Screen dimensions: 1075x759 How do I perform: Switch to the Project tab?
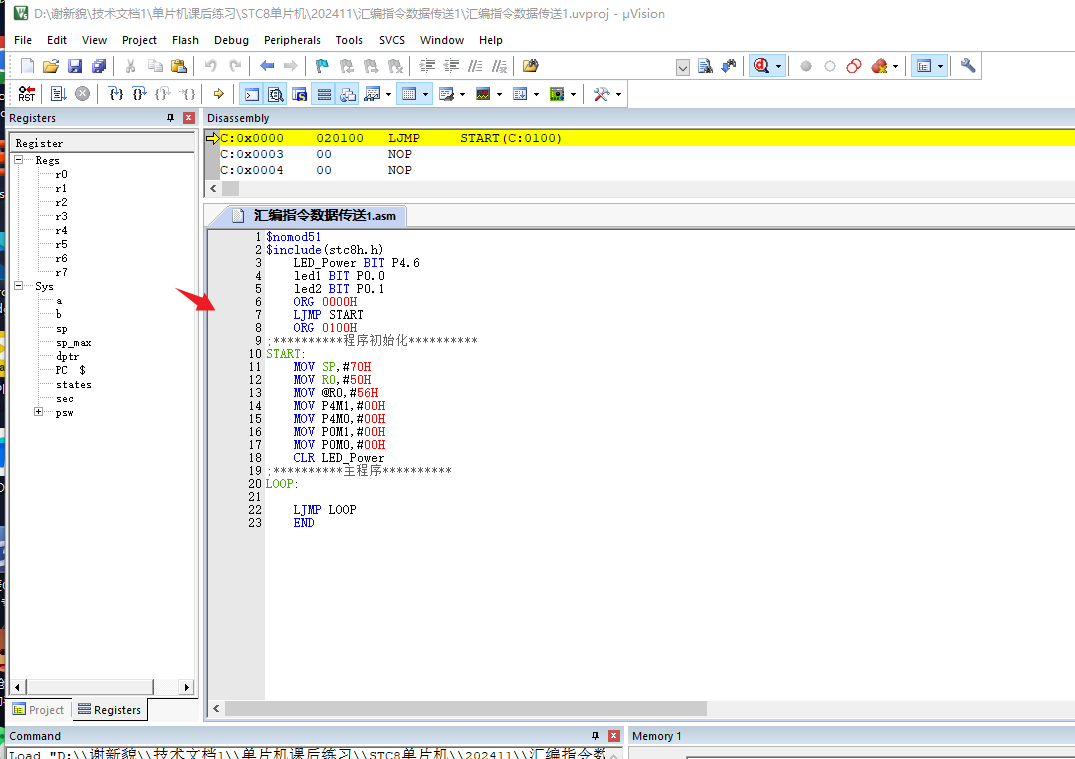[x=38, y=710]
